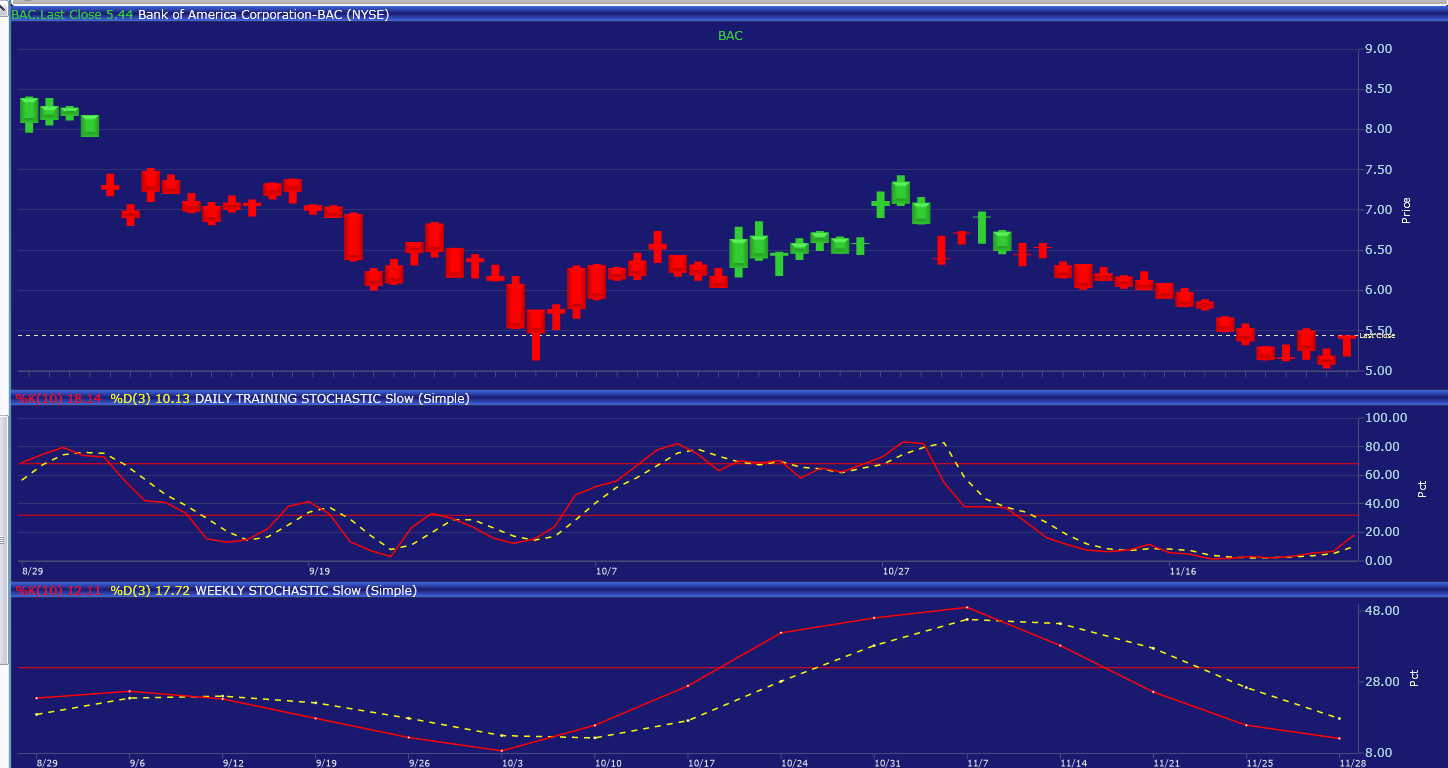Select the %K(10) 12.11 weekly readout
This screenshot has height=768, width=1448.
(58, 590)
